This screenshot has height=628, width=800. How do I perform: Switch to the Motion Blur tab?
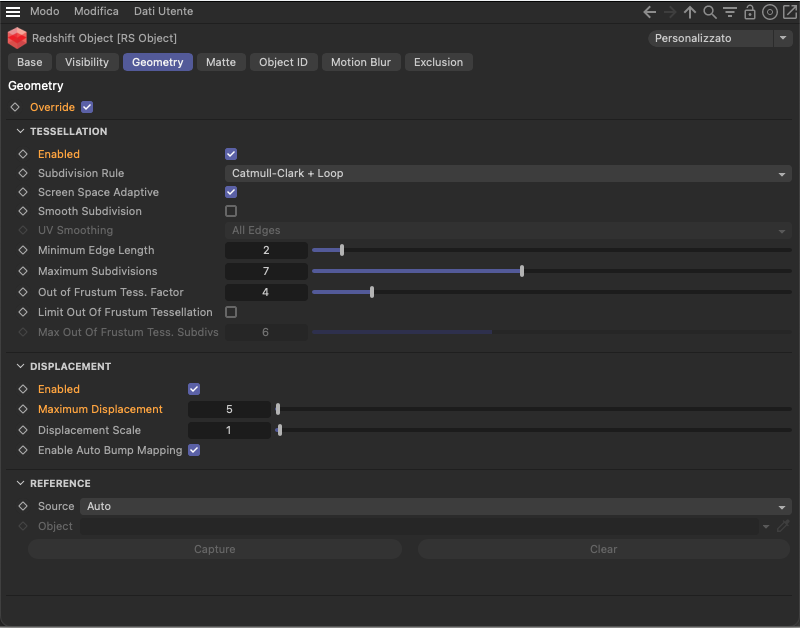coord(361,62)
